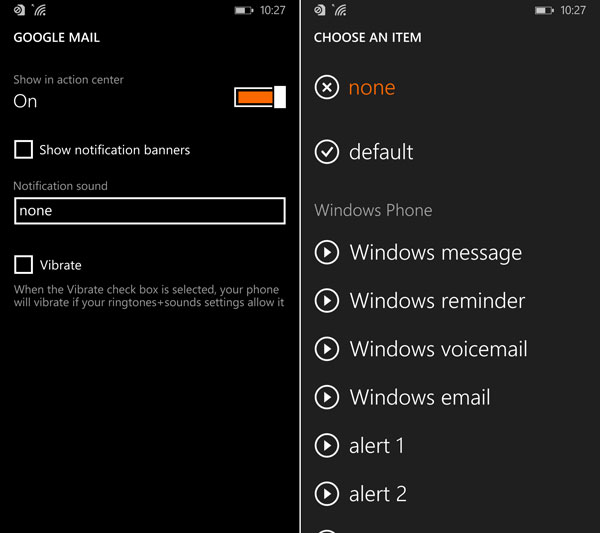Choose 'Windows voicemail' as notification sound
This screenshot has height=533, width=600.
tap(439, 349)
